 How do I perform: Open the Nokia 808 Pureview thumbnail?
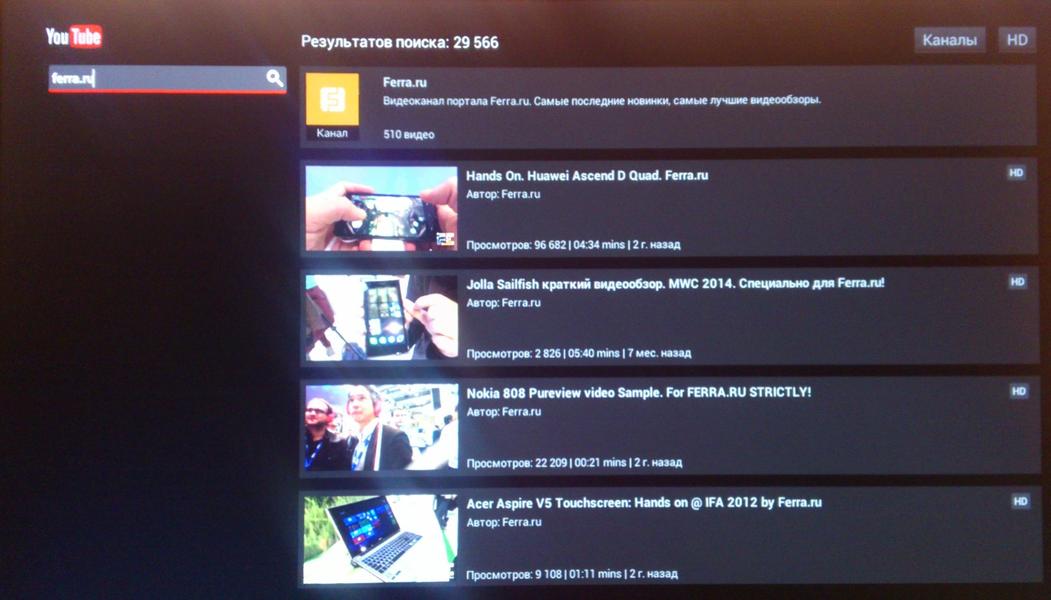click(x=381, y=427)
